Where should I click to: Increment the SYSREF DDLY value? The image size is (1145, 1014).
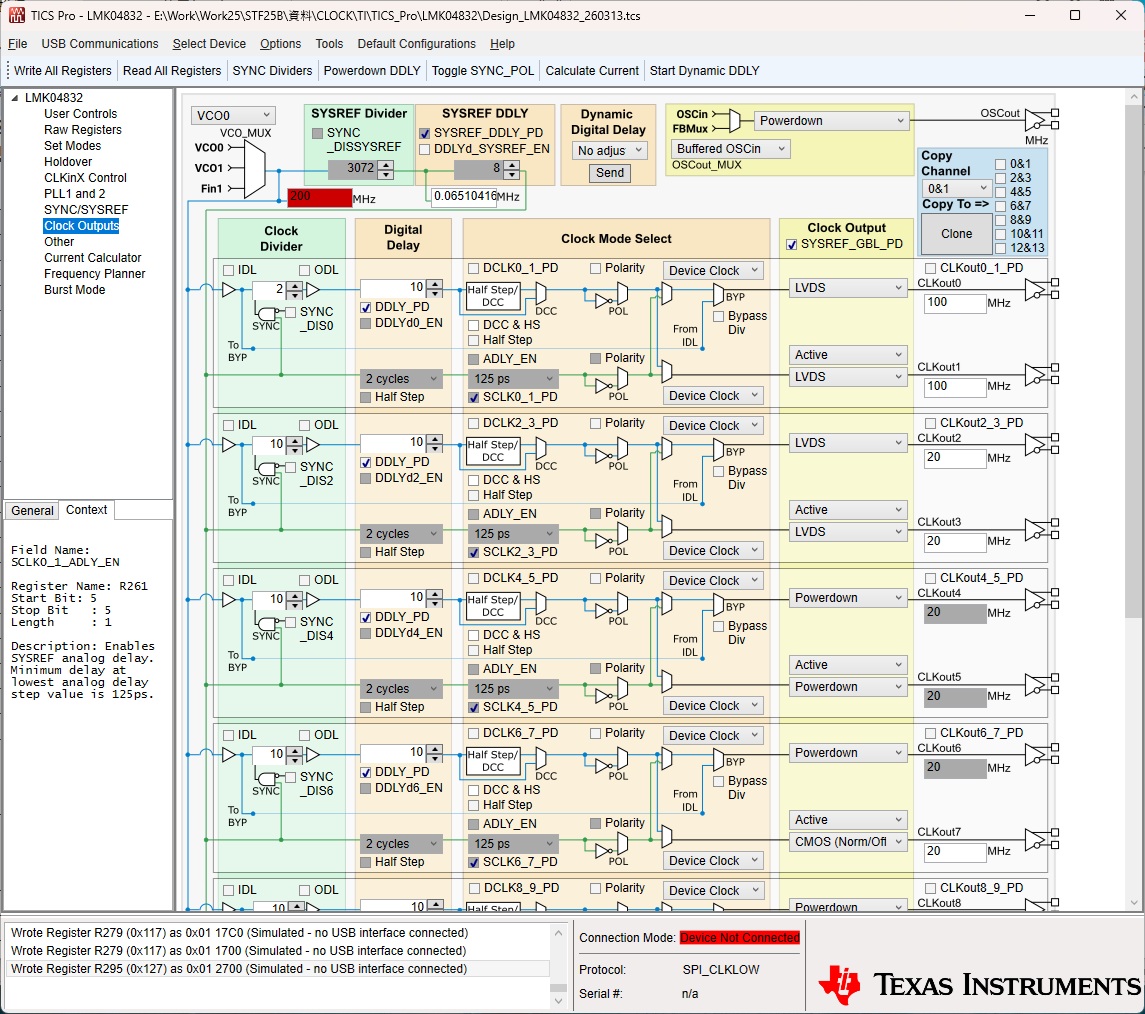pos(512,166)
